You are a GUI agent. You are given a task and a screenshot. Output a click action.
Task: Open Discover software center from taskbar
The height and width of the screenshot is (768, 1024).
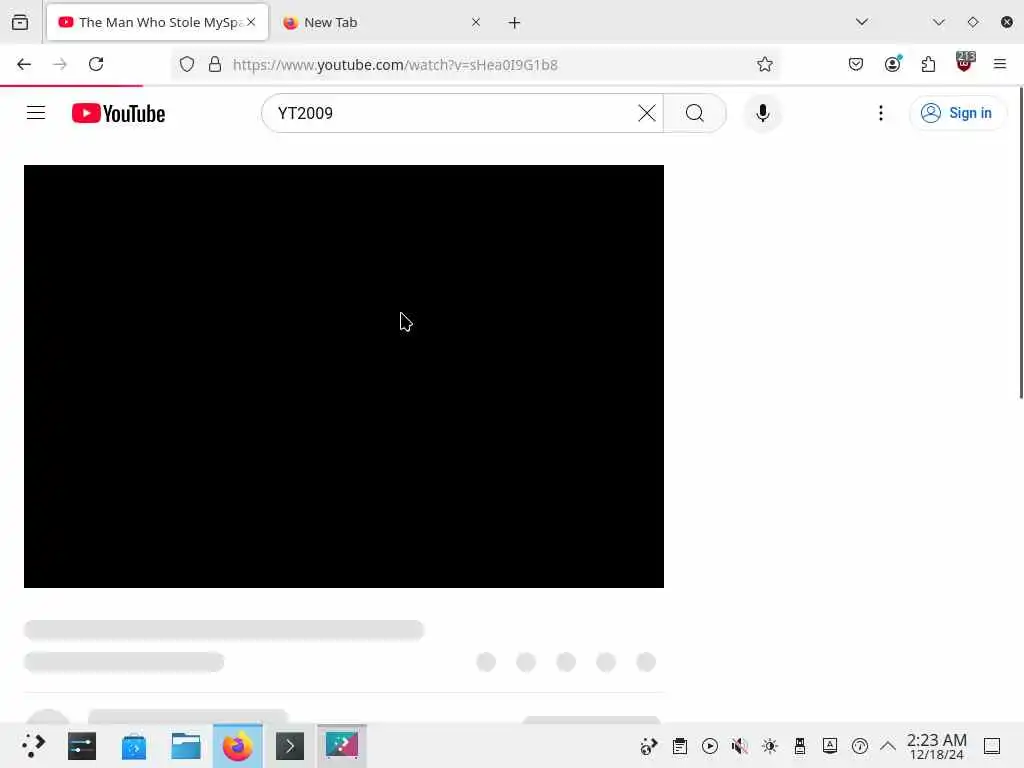tap(134, 746)
